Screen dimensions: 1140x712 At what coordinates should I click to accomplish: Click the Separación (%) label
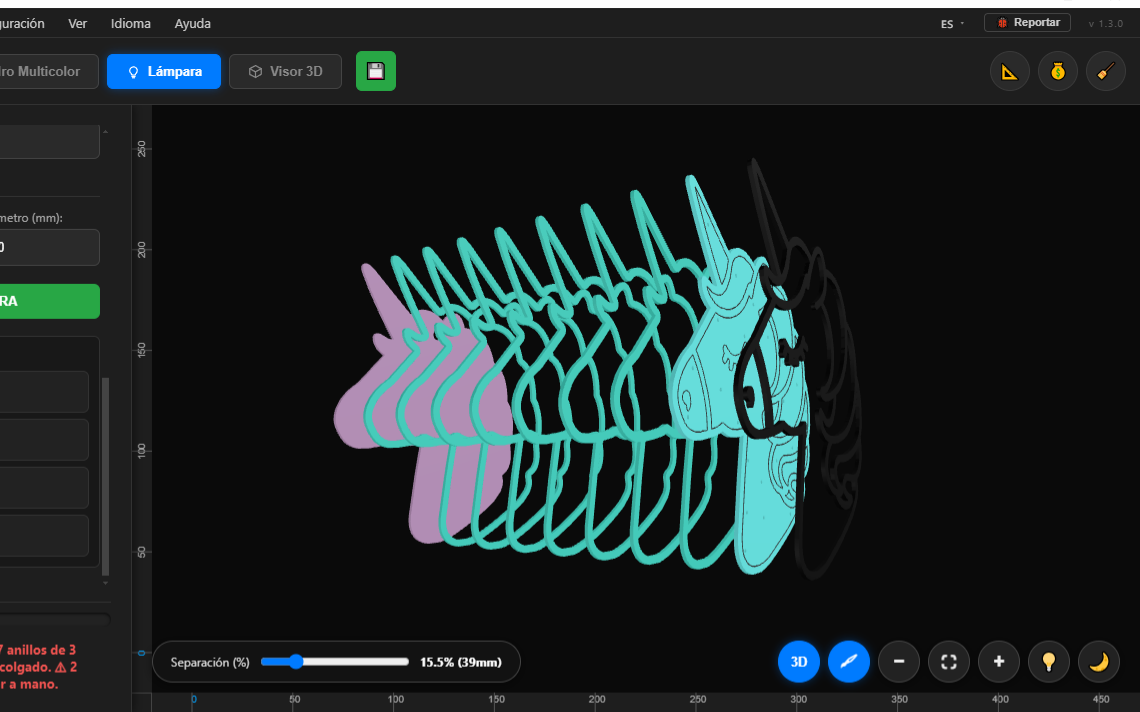209,662
